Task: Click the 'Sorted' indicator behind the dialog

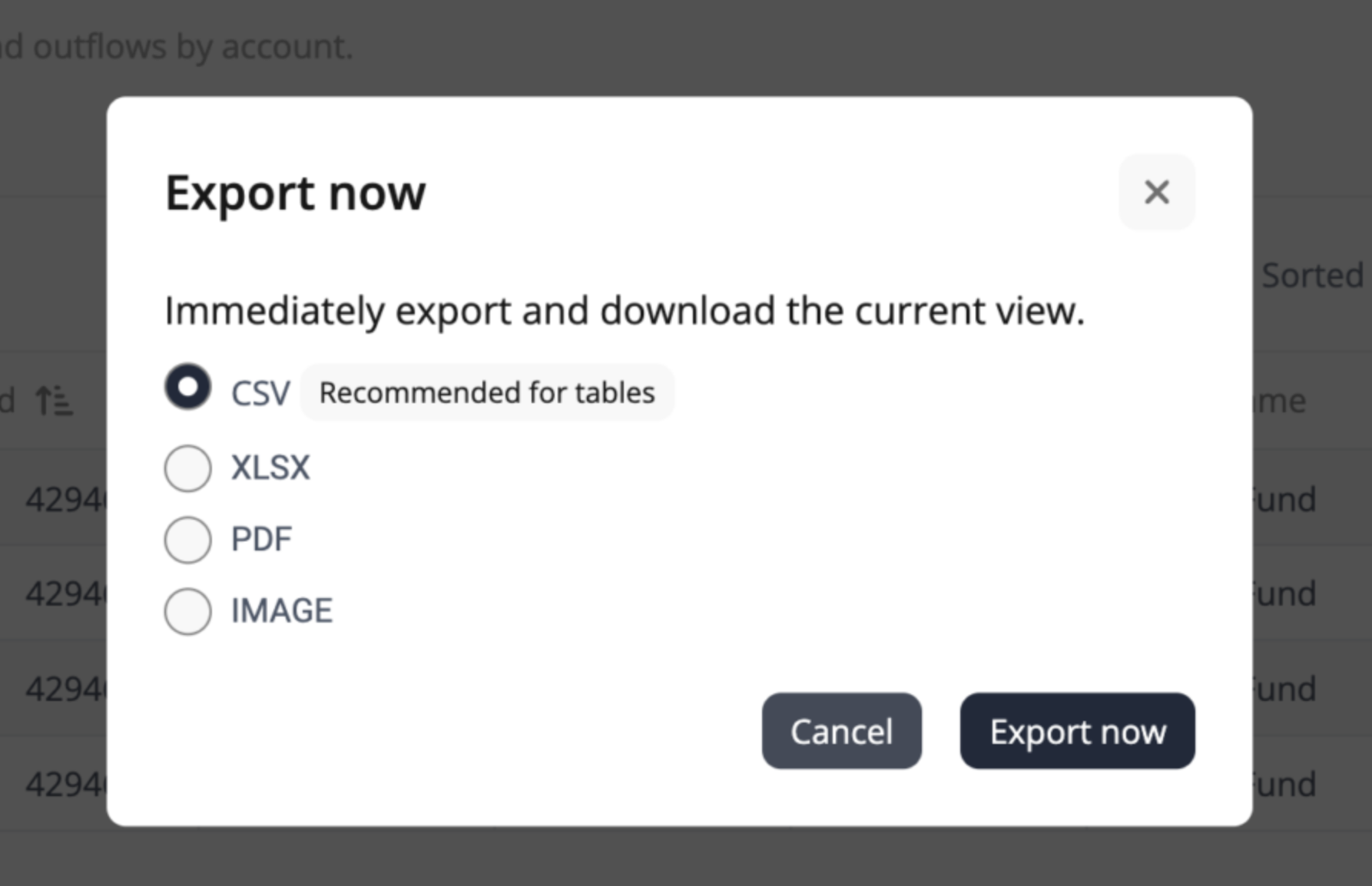Action: 1312,276
